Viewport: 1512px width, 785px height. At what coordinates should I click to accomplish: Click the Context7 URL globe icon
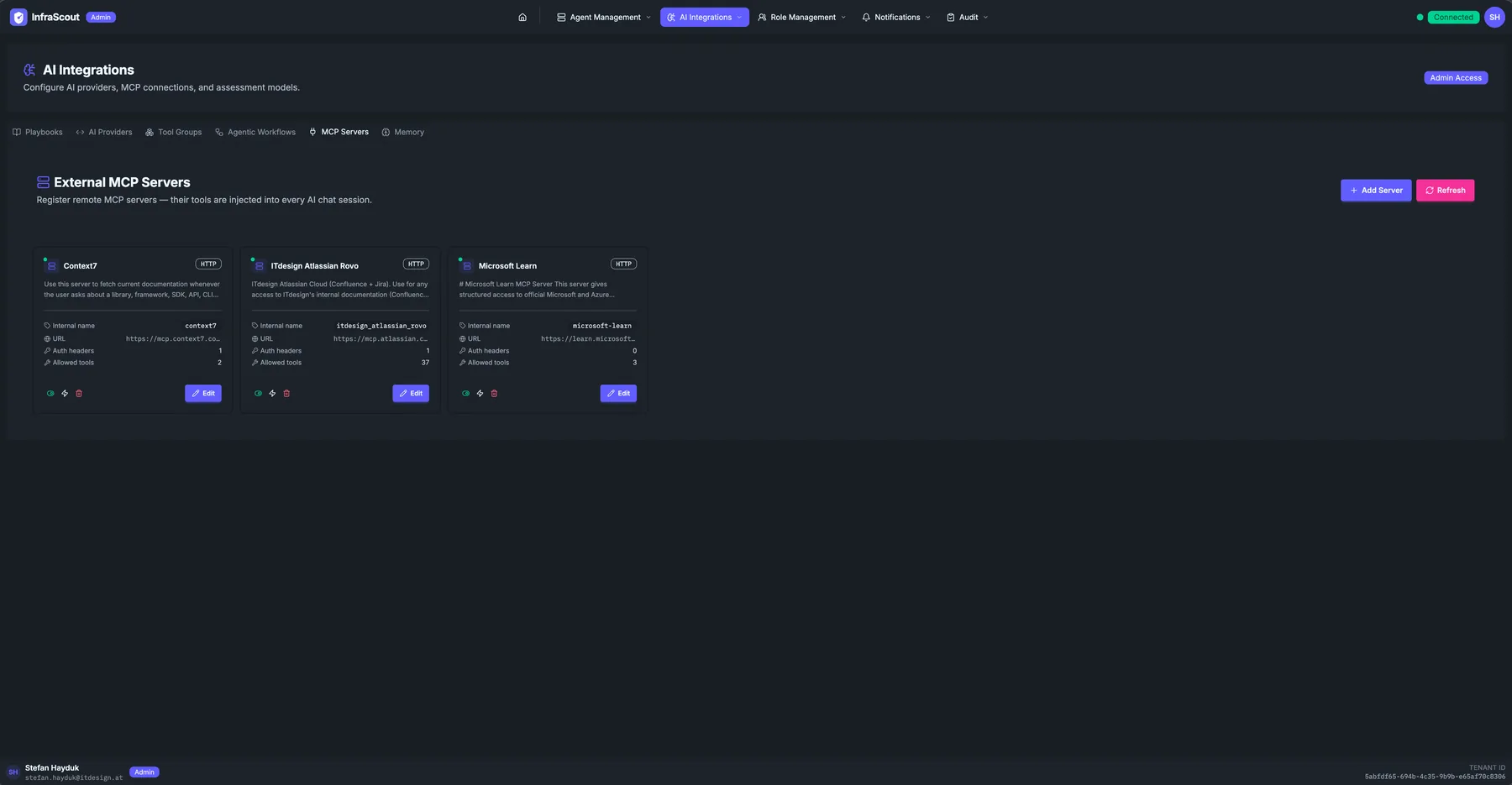(47, 339)
